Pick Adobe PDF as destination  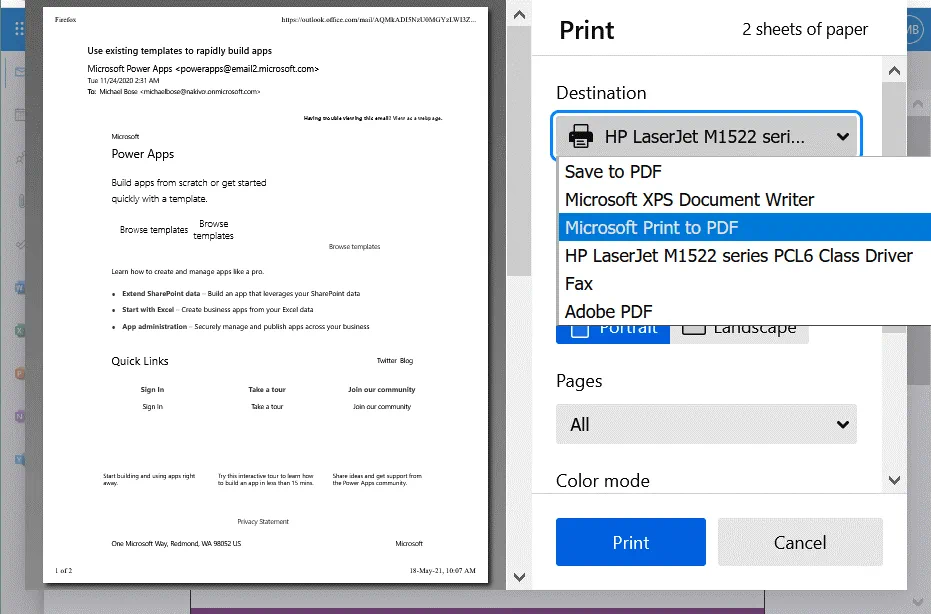(608, 312)
